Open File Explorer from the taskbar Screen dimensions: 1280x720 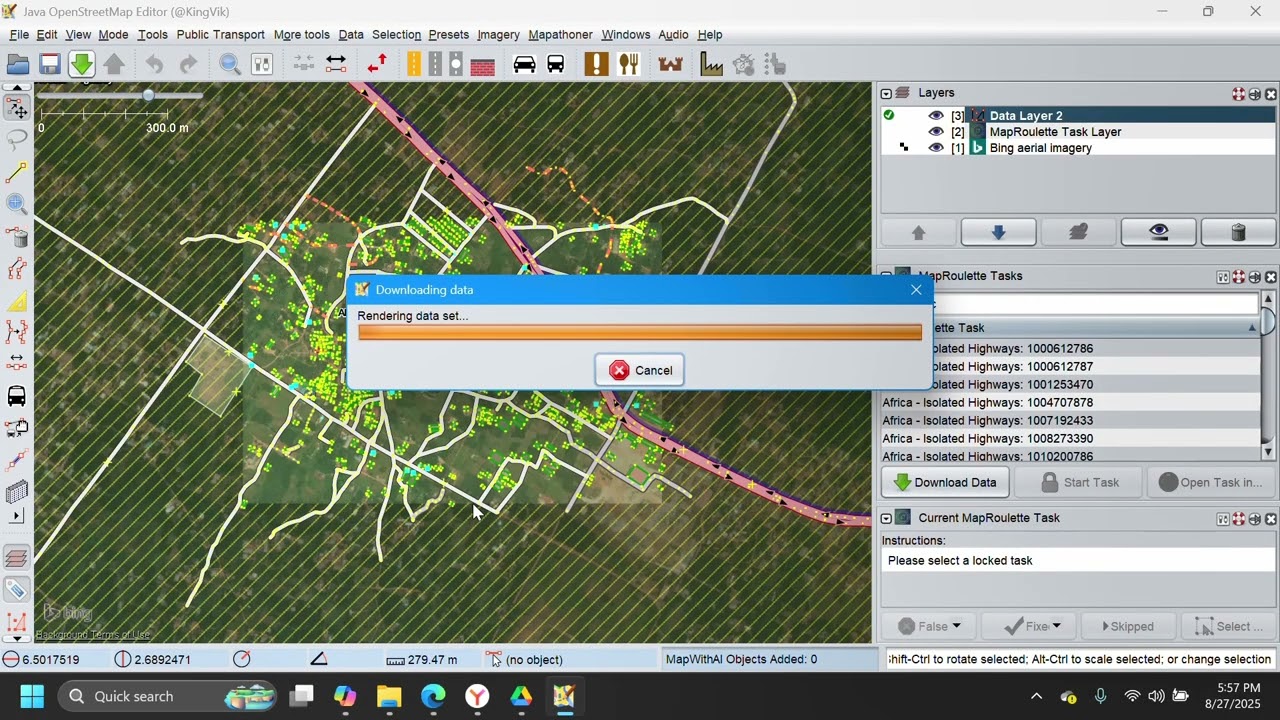tap(389, 696)
